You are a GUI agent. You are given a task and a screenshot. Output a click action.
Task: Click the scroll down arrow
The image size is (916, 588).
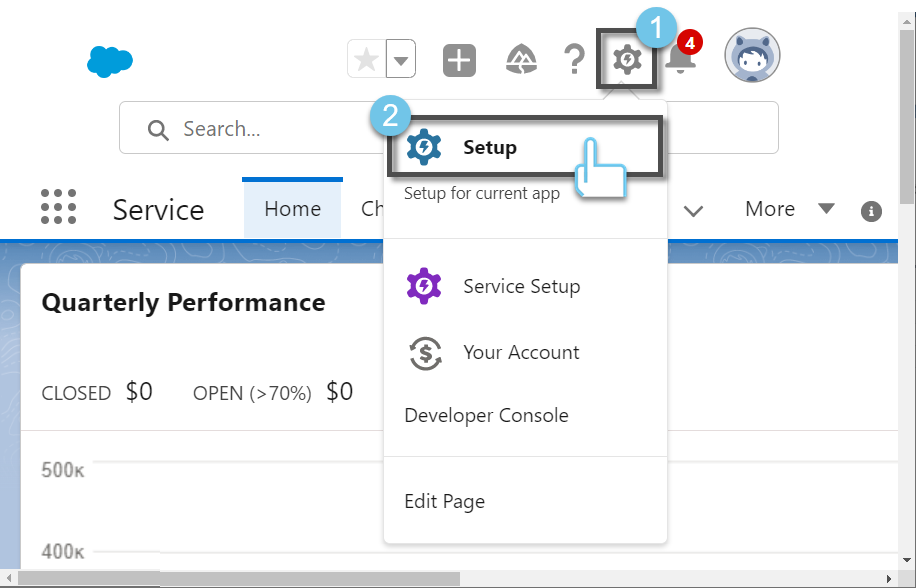click(x=907, y=560)
